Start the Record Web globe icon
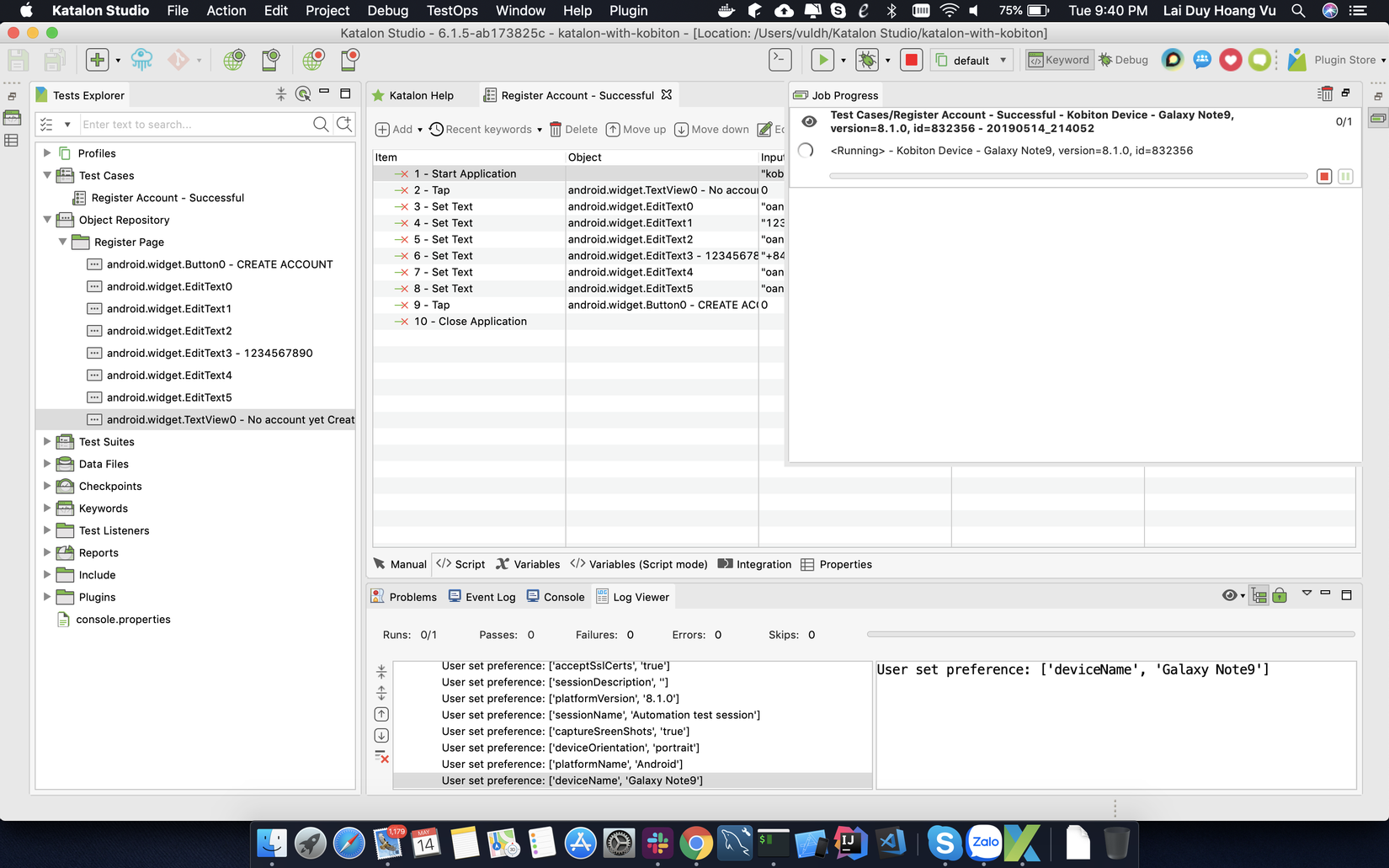 (312, 60)
